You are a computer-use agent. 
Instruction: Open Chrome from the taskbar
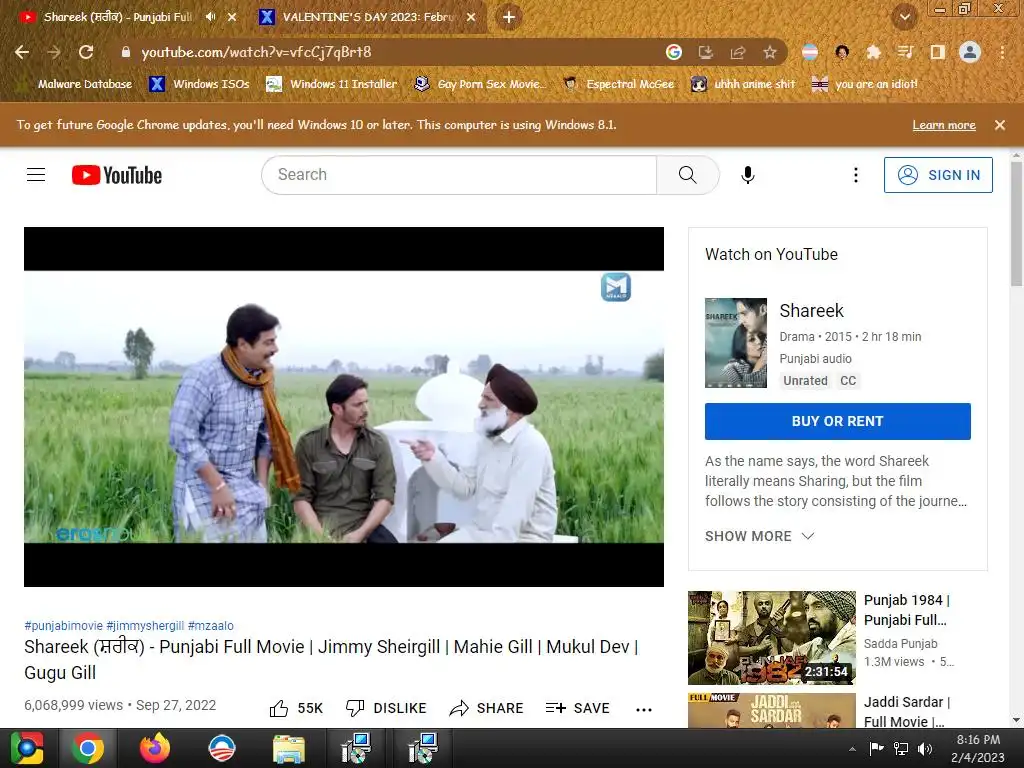pos(88,748)
